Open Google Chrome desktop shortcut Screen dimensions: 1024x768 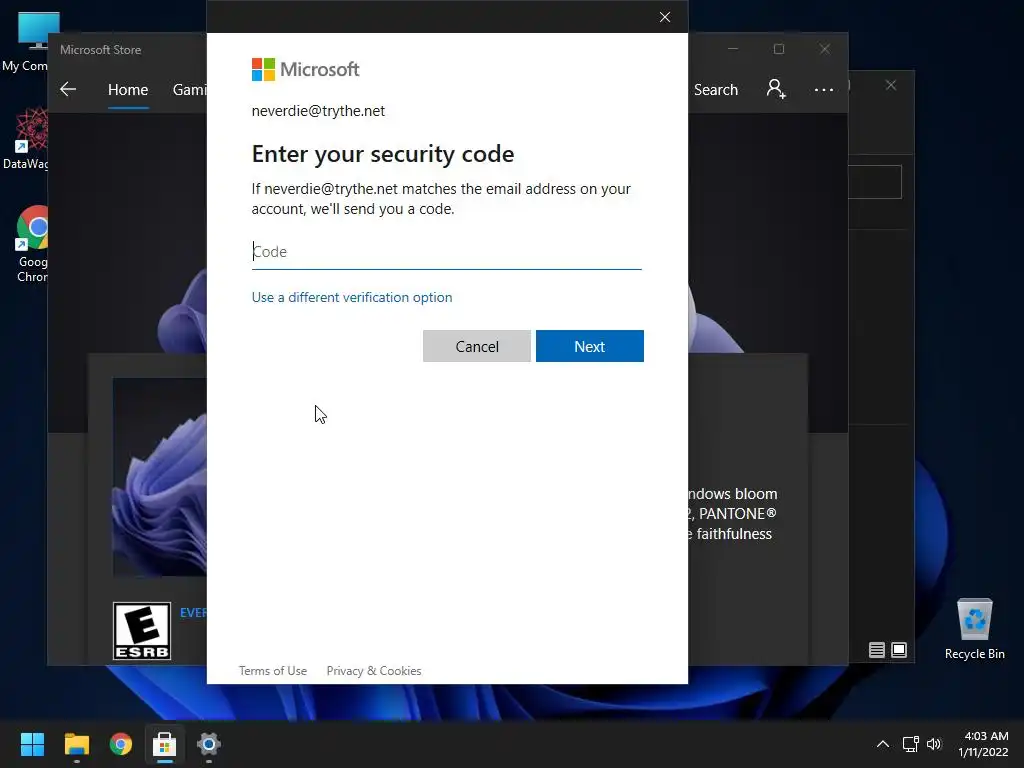pyautogui.click(x=31, y=244)
